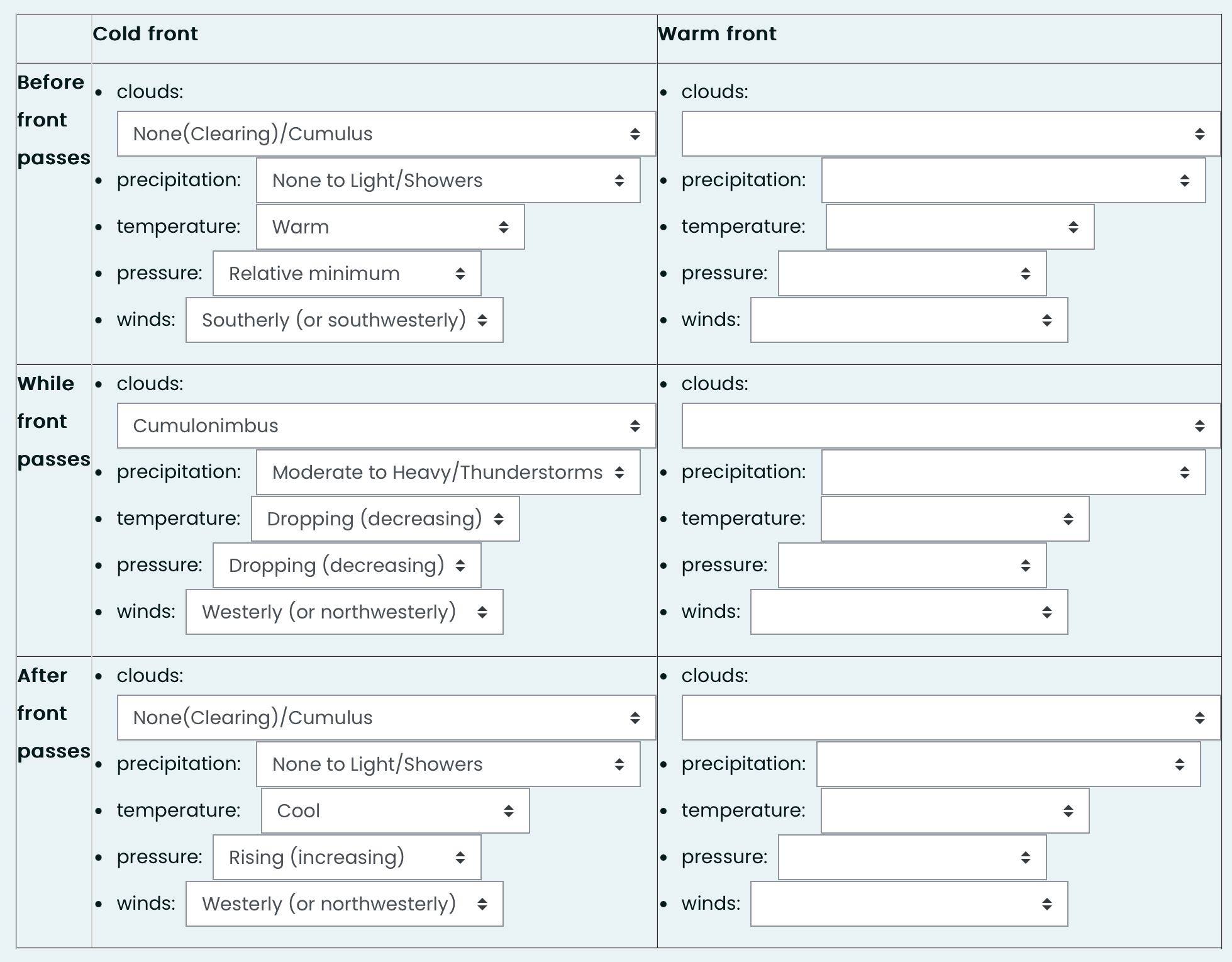Open warm front after-passes winds dropdown

point(909,904)
